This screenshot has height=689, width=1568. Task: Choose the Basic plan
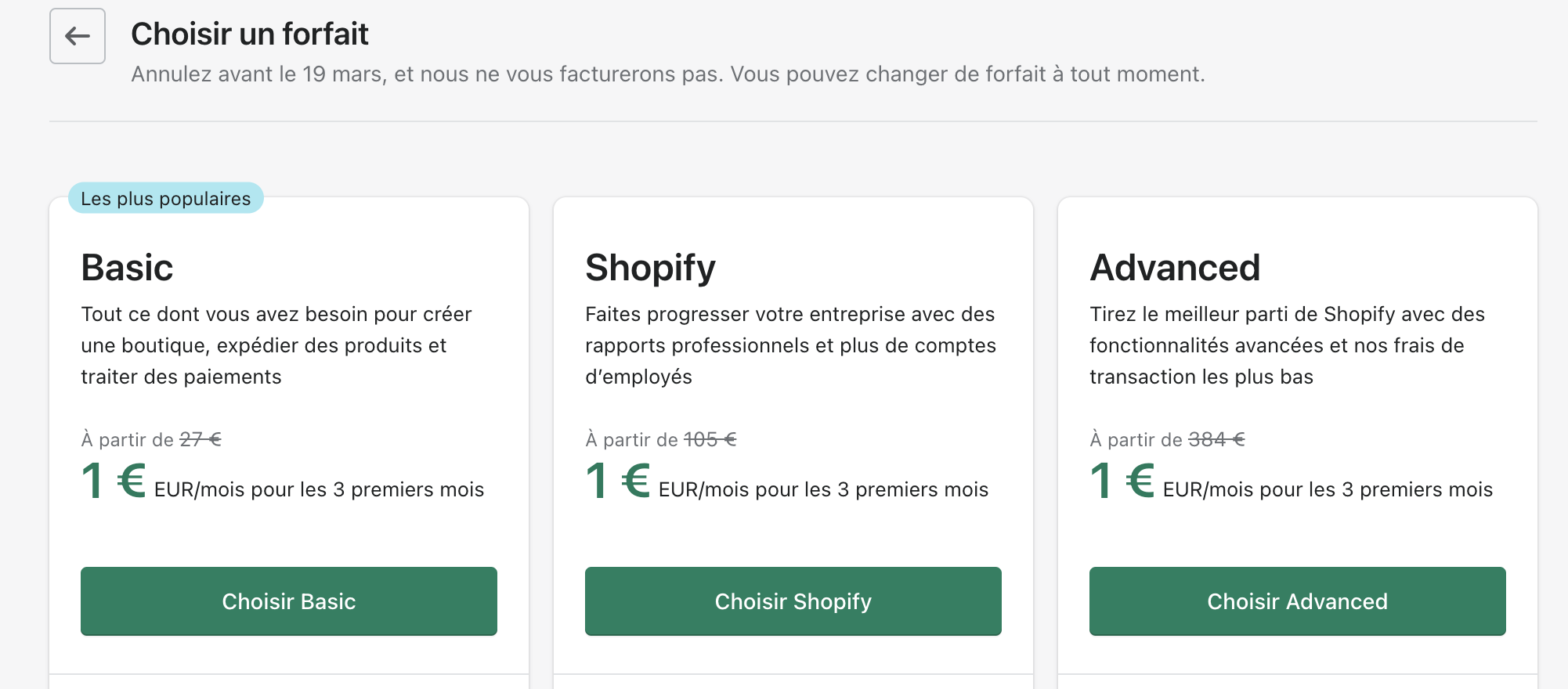pyautogui.click(x=288, y=601)
